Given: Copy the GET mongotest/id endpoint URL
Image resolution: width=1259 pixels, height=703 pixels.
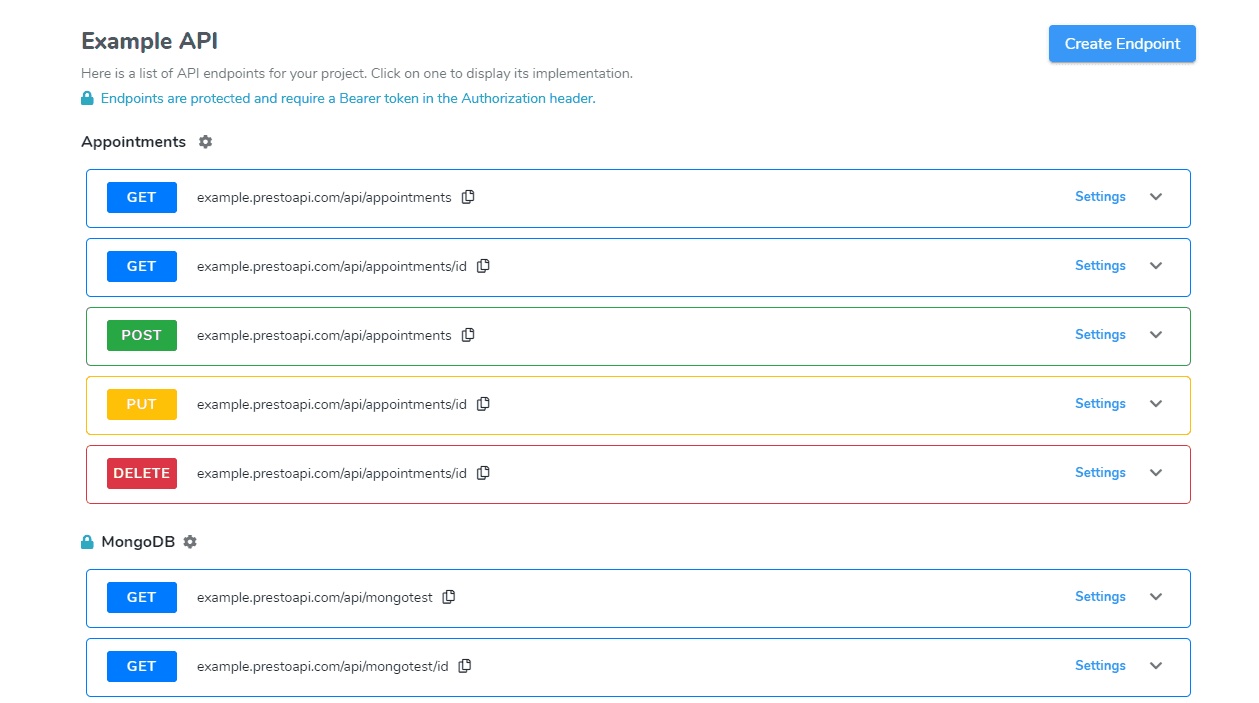Looking at the screenshot, I should 464,665.
